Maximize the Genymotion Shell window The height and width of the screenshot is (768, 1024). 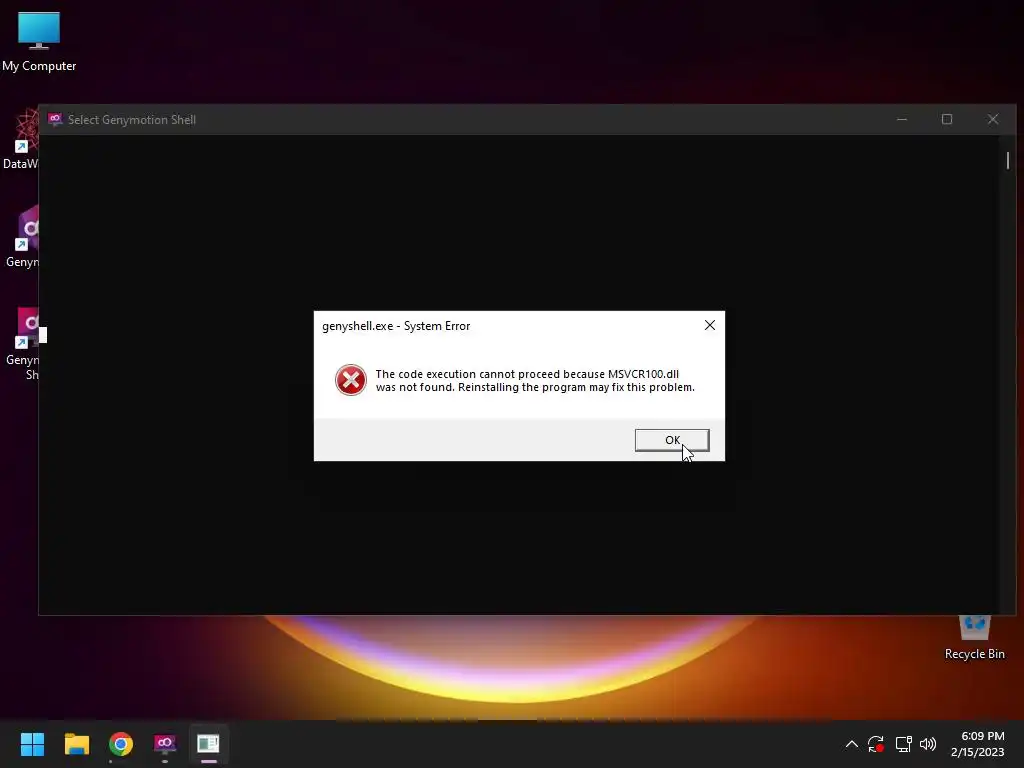click(x=947, y=120)
